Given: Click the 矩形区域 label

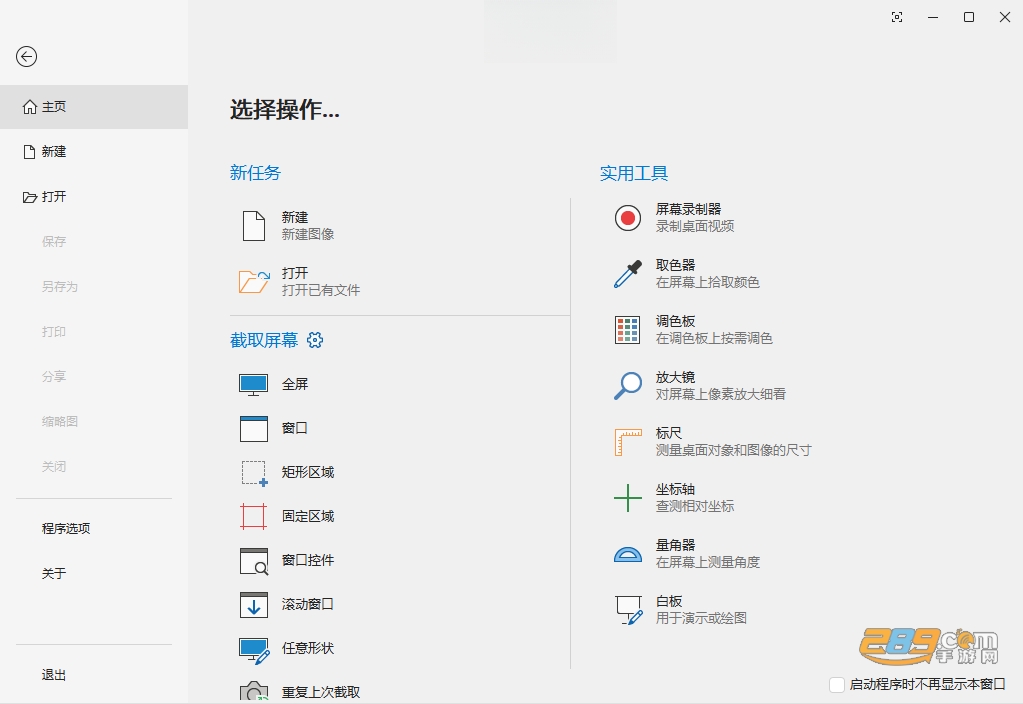Looking at the screenshot, I should click(308, 472).
